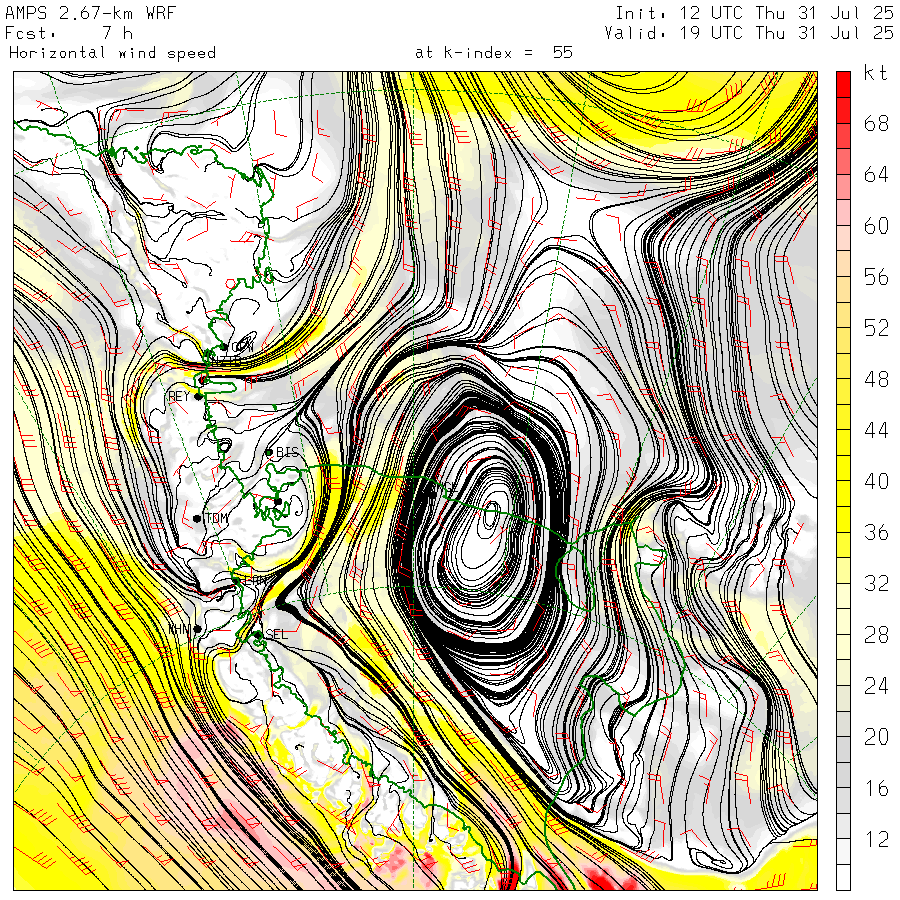Click the 68 value on the color scale
Screen dimensions: 900x900
point(876,123)
